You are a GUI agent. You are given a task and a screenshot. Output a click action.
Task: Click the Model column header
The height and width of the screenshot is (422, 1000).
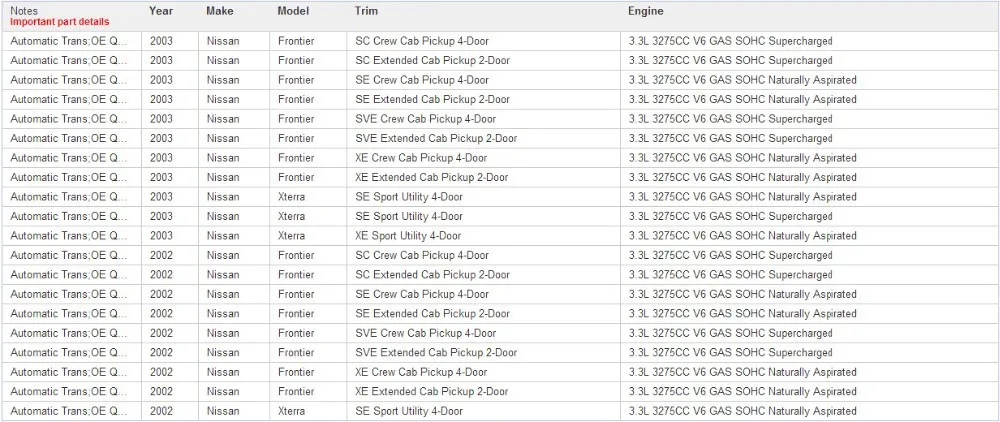[293, 11]
